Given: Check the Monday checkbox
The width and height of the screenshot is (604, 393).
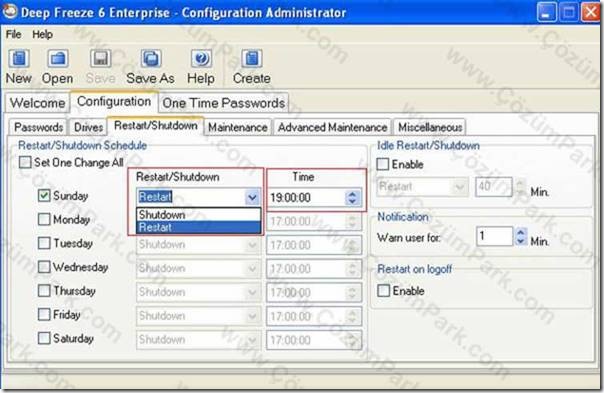Looking at the screenshot, I should click(x=44, y=219).
